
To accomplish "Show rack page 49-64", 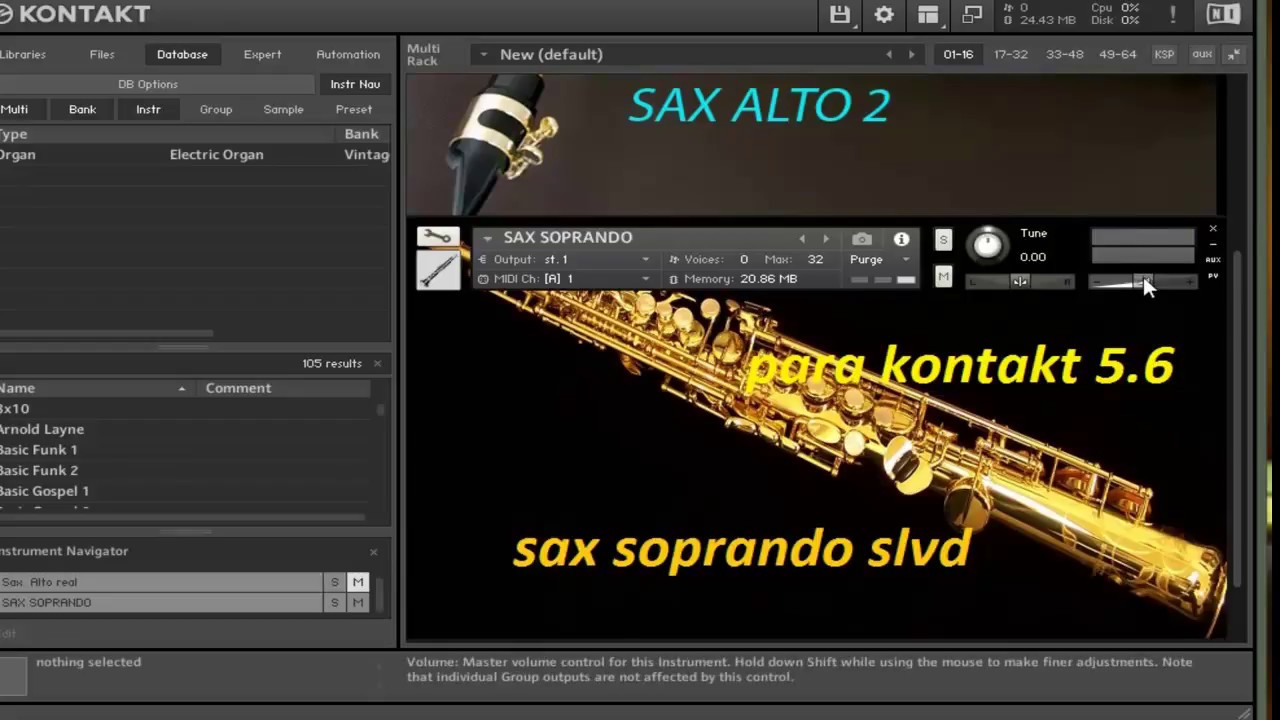I will pos(1117,54).
